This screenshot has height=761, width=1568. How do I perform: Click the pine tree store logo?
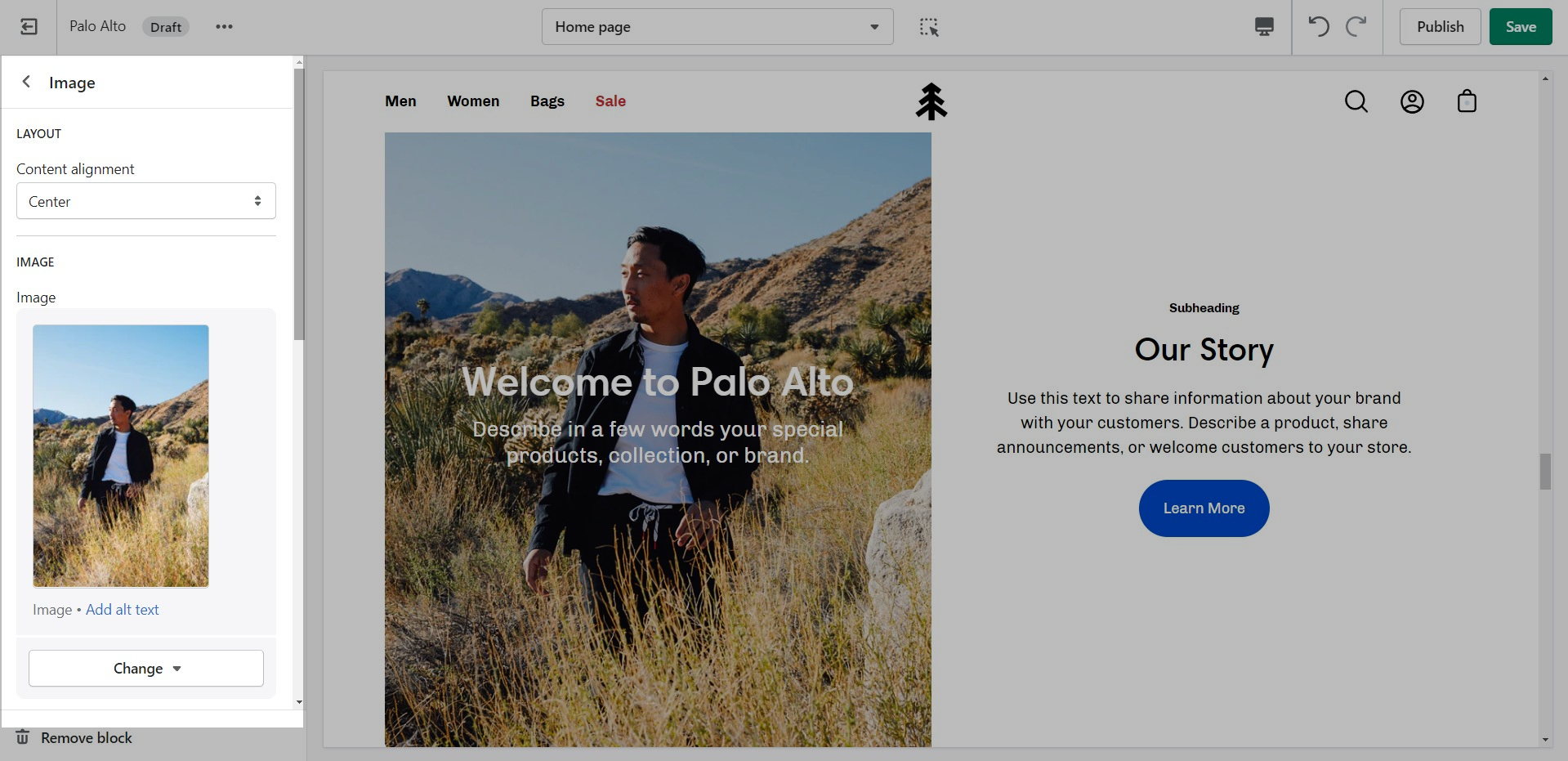click(x=931, y=102)
